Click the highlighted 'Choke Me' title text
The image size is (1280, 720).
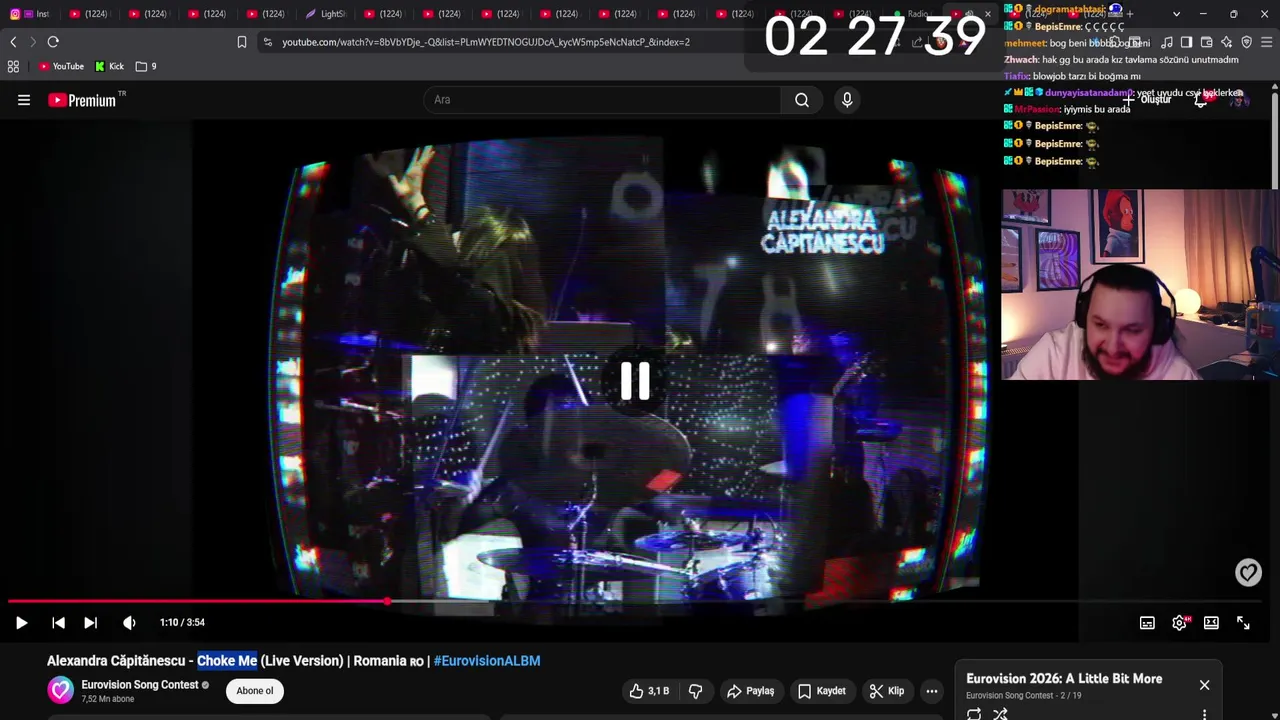227,661
